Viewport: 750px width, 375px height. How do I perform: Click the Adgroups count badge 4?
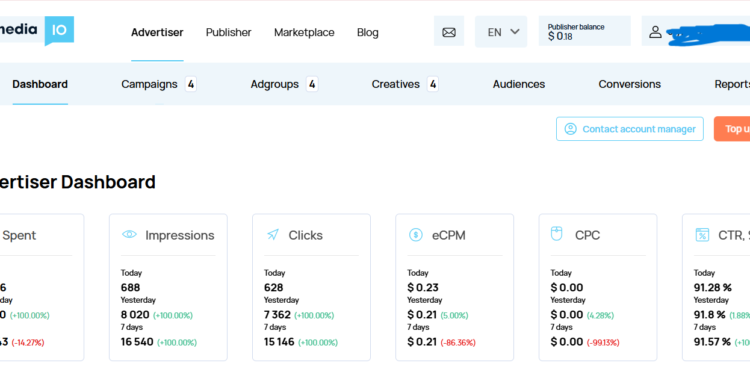point(312,85)
